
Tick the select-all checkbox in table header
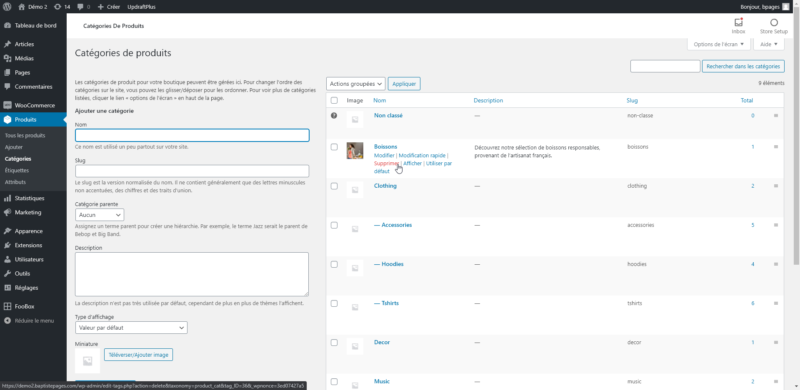pyautogui.click(x=334, y=101)
